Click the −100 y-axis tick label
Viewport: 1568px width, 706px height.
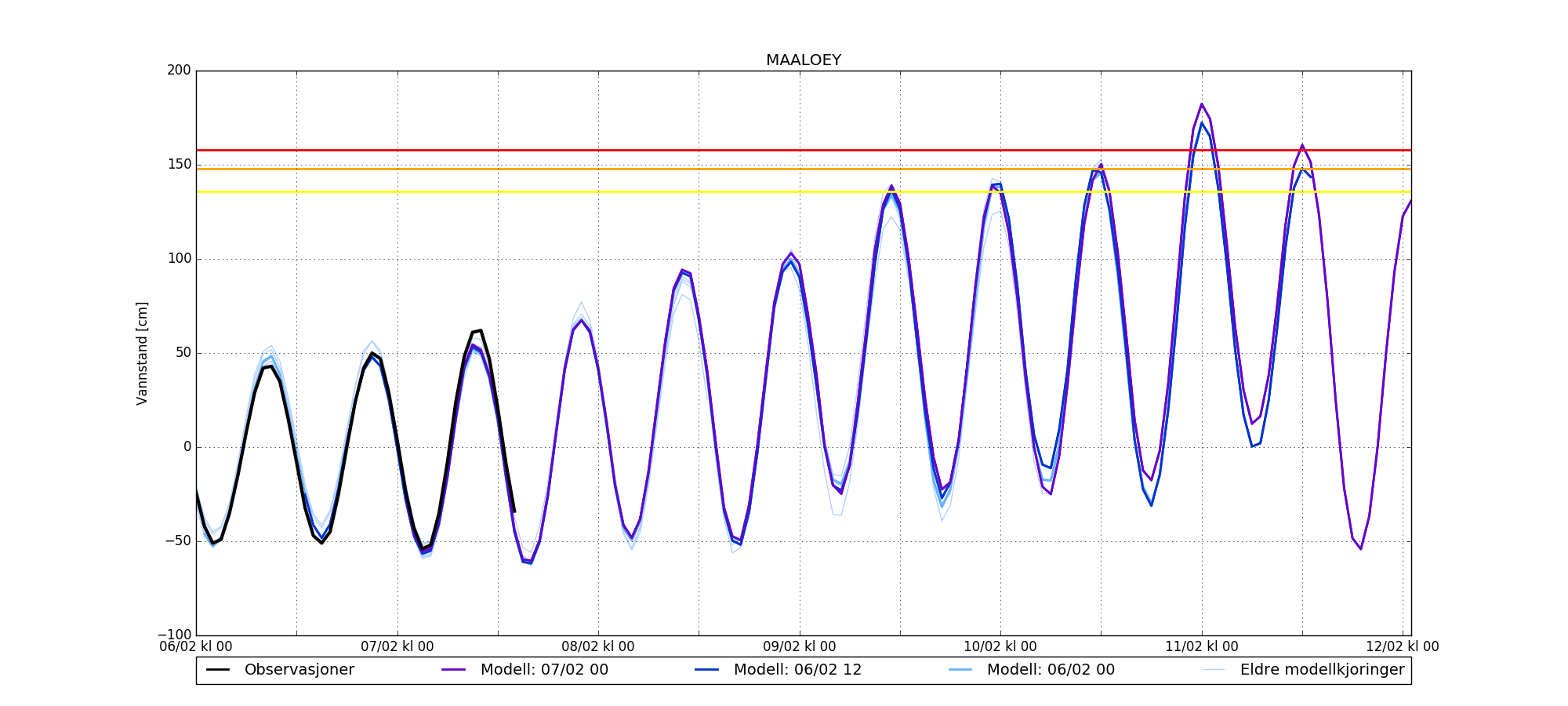(x=174, y=635)
